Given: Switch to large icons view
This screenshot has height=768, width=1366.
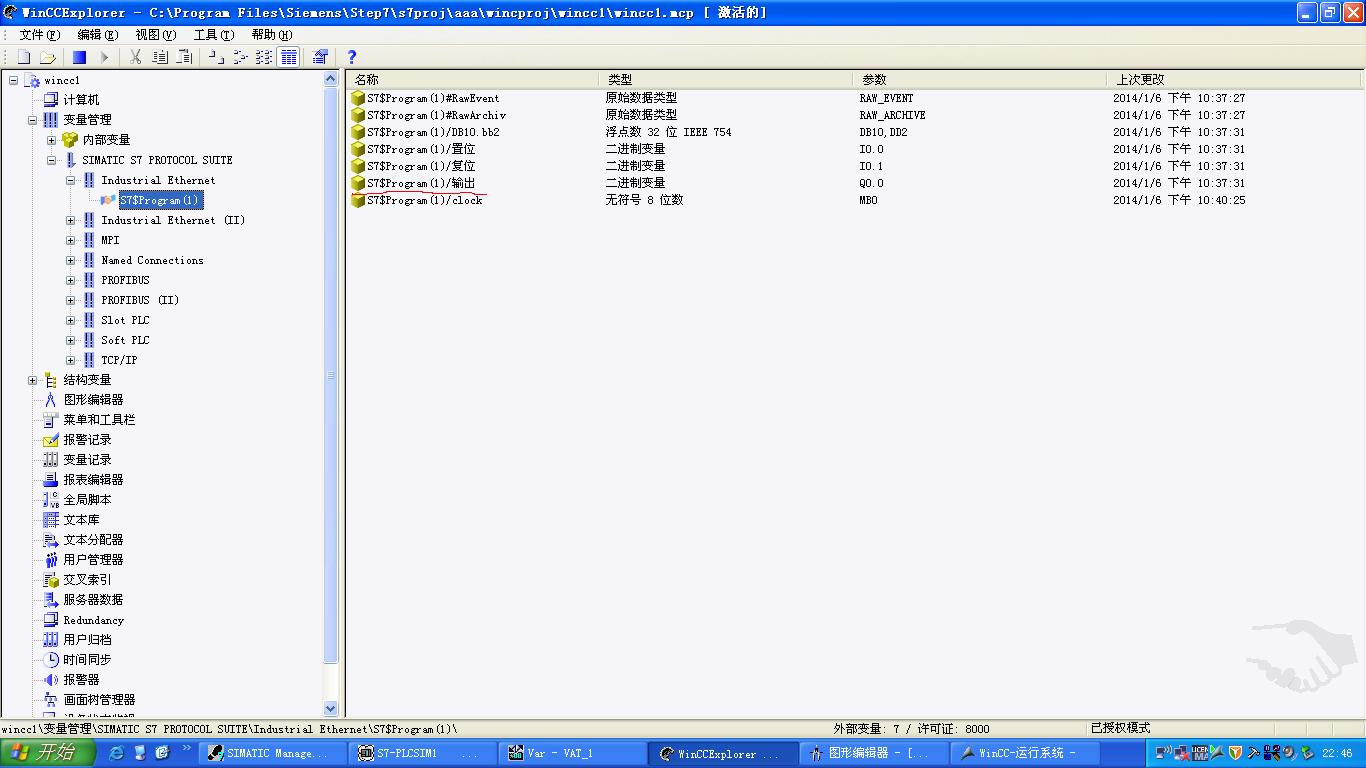Looking at the screenshot, I should (216, 57).
